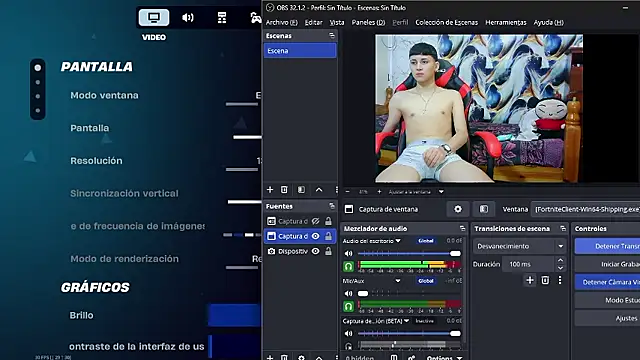640x360 pixels.
Task: Toggle lock on the first Captura source
Action: (x=328, y=221)
